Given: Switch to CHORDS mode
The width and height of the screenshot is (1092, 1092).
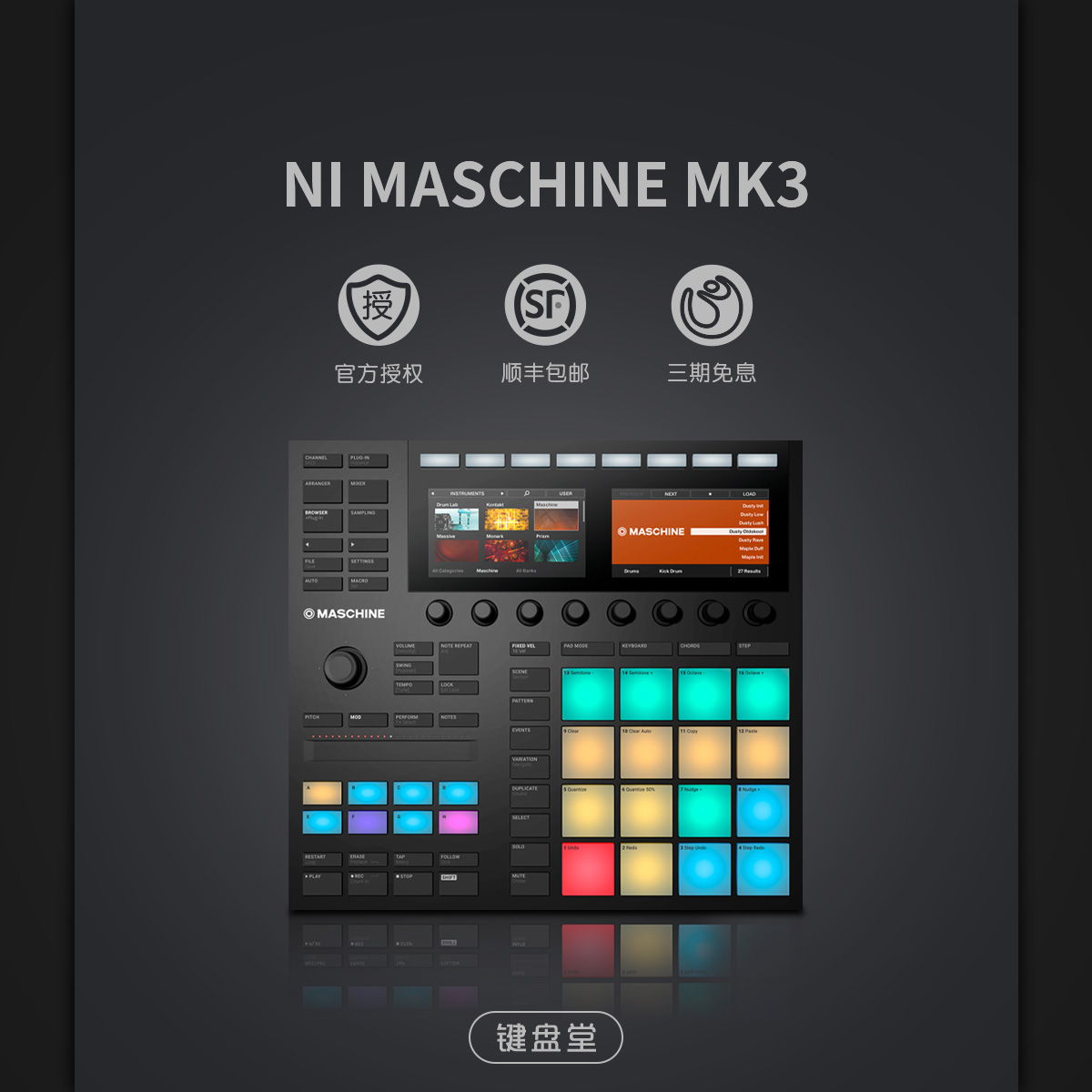Looking at the screenshot, I should click(x=704, y=648).
